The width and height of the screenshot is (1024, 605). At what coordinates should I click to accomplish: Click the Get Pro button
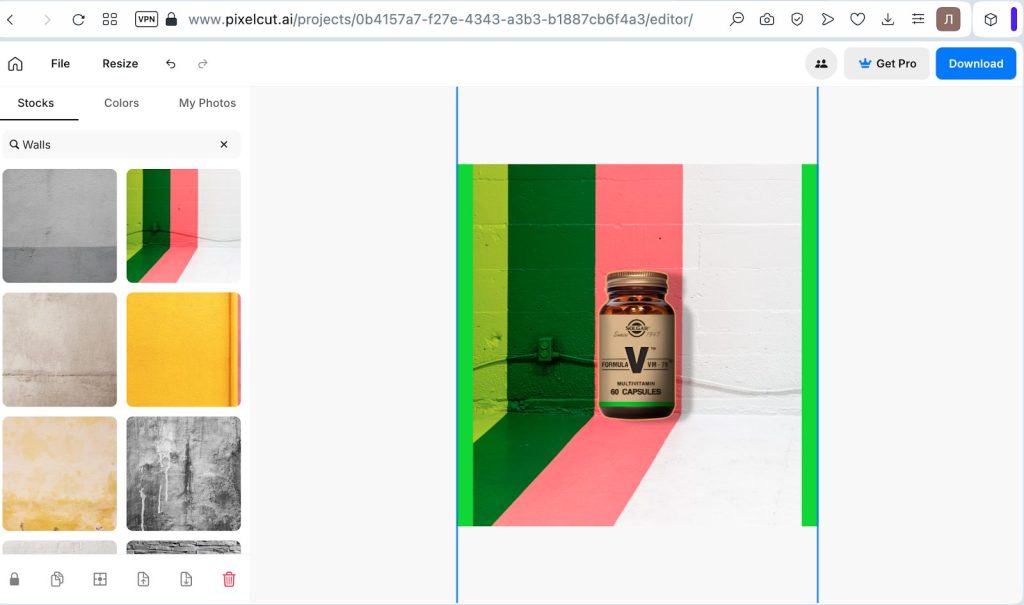[x=886, y=63]
